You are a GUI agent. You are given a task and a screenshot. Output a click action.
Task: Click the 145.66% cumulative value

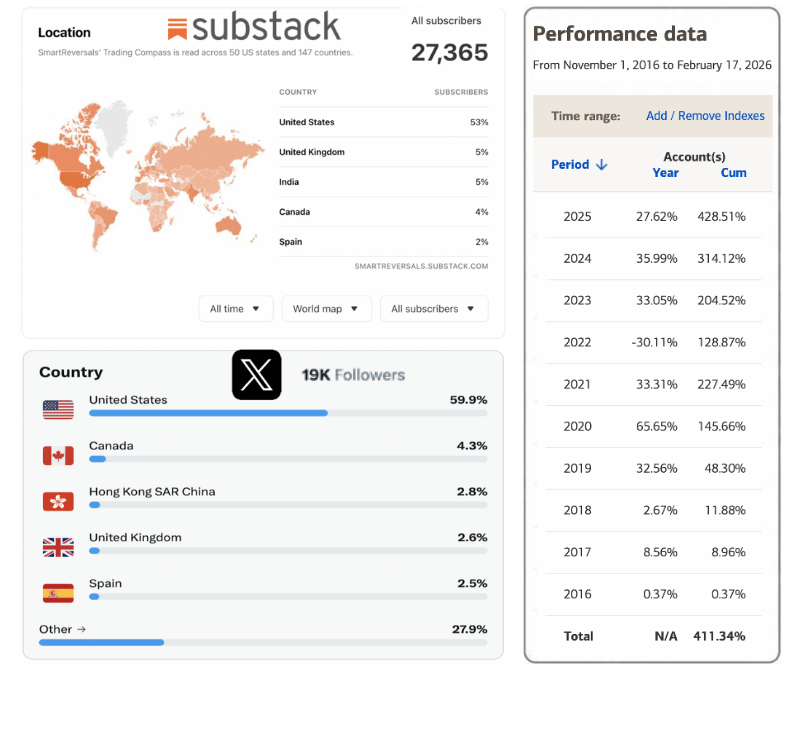[721, 426]
